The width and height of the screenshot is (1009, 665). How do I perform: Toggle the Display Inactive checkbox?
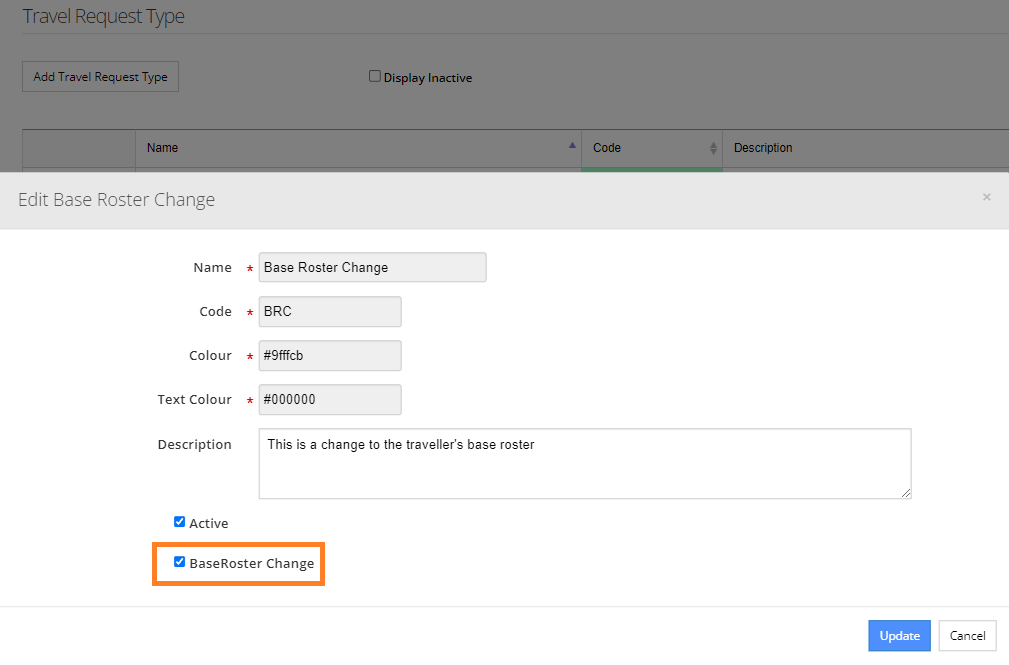(375, 76)
